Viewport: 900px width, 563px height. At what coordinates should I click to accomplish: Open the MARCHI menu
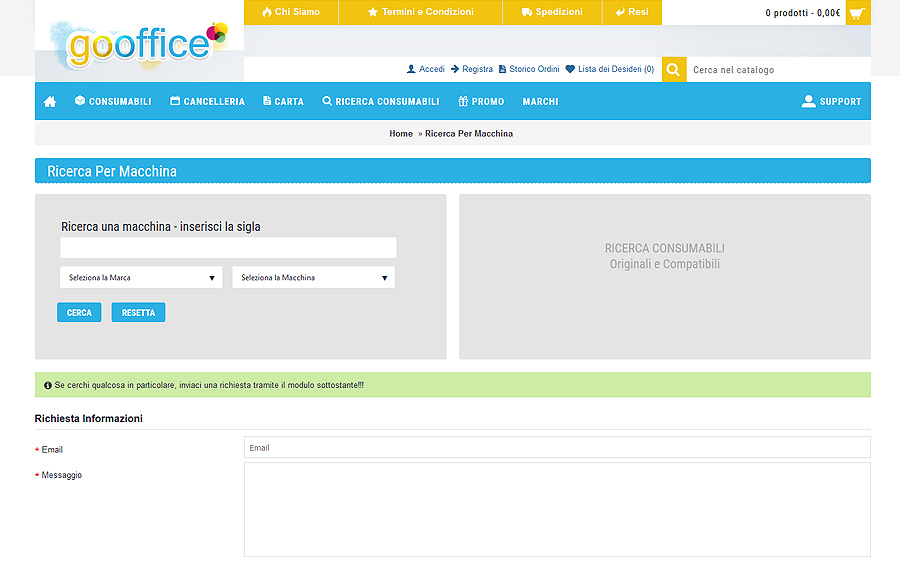coord(540,101)
